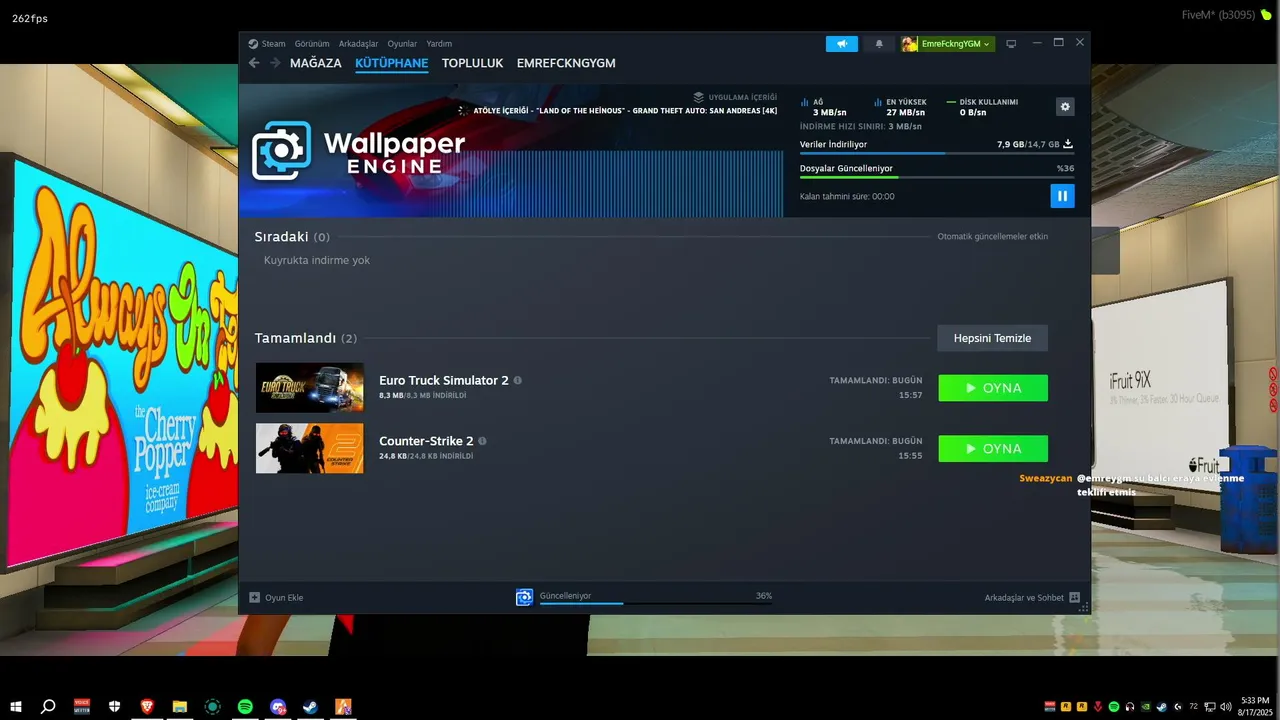Open Windows Security shield in taskbar
Screen dimensions: 1280x720
(115, 707)
